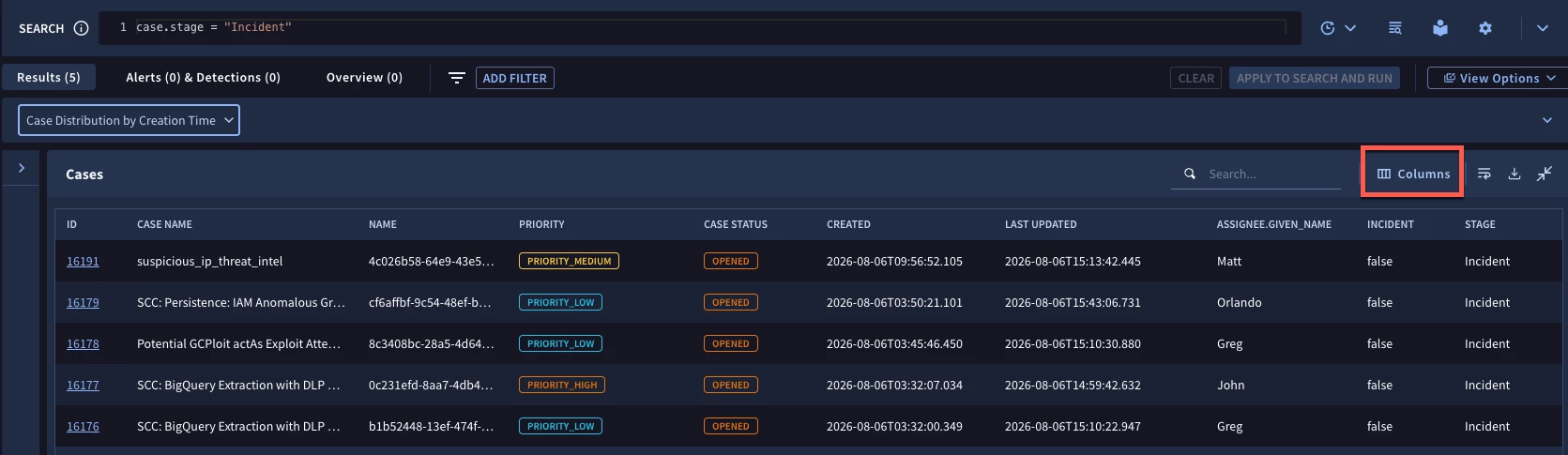Toggle text wrap icon in Cases toolbar
The image size is (1568, 455).
(1484, 174)
